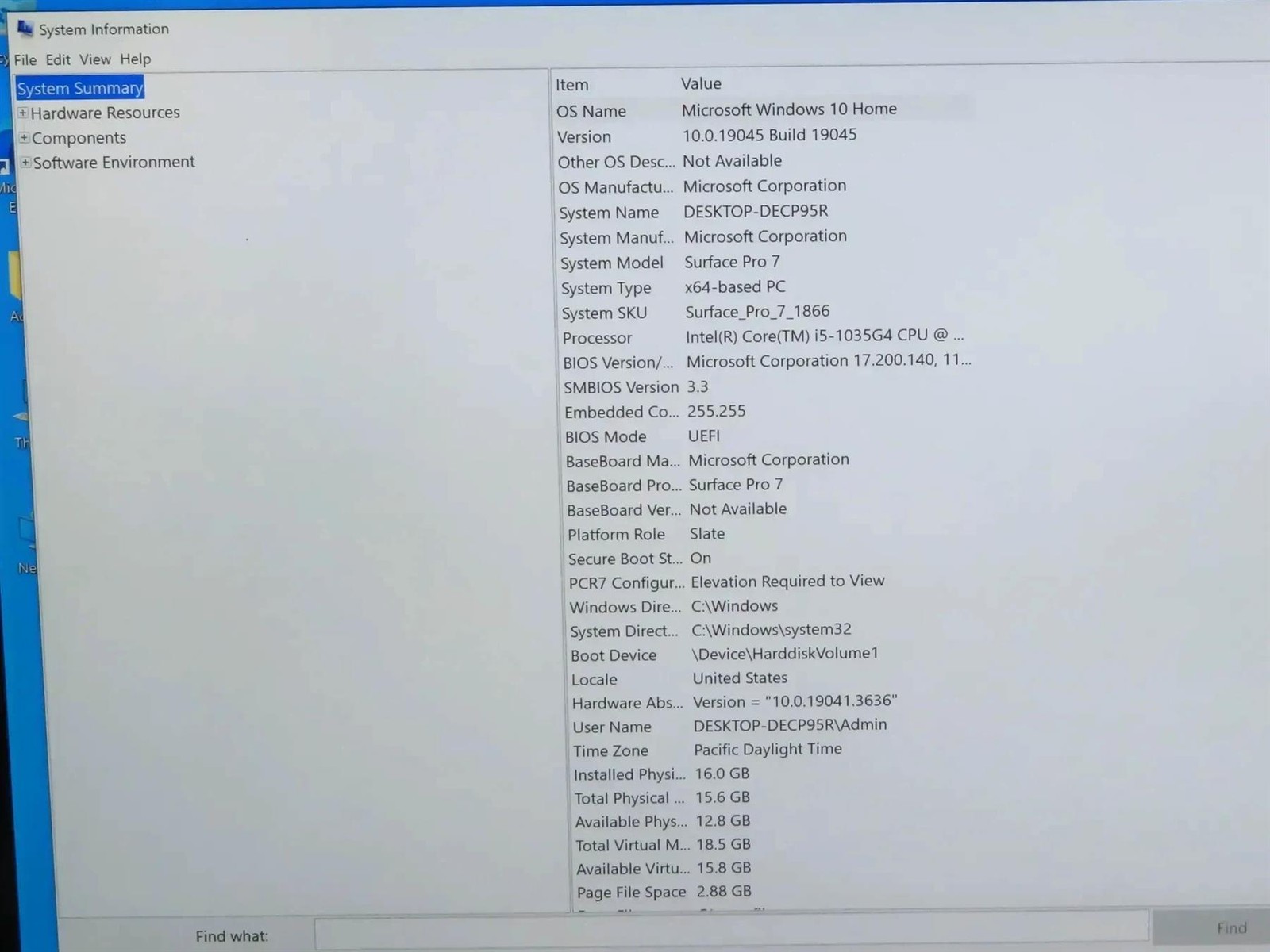Click the Item column header
Image resolution: width=1270 pixels, height=952 pixels.
click(571, 85)
